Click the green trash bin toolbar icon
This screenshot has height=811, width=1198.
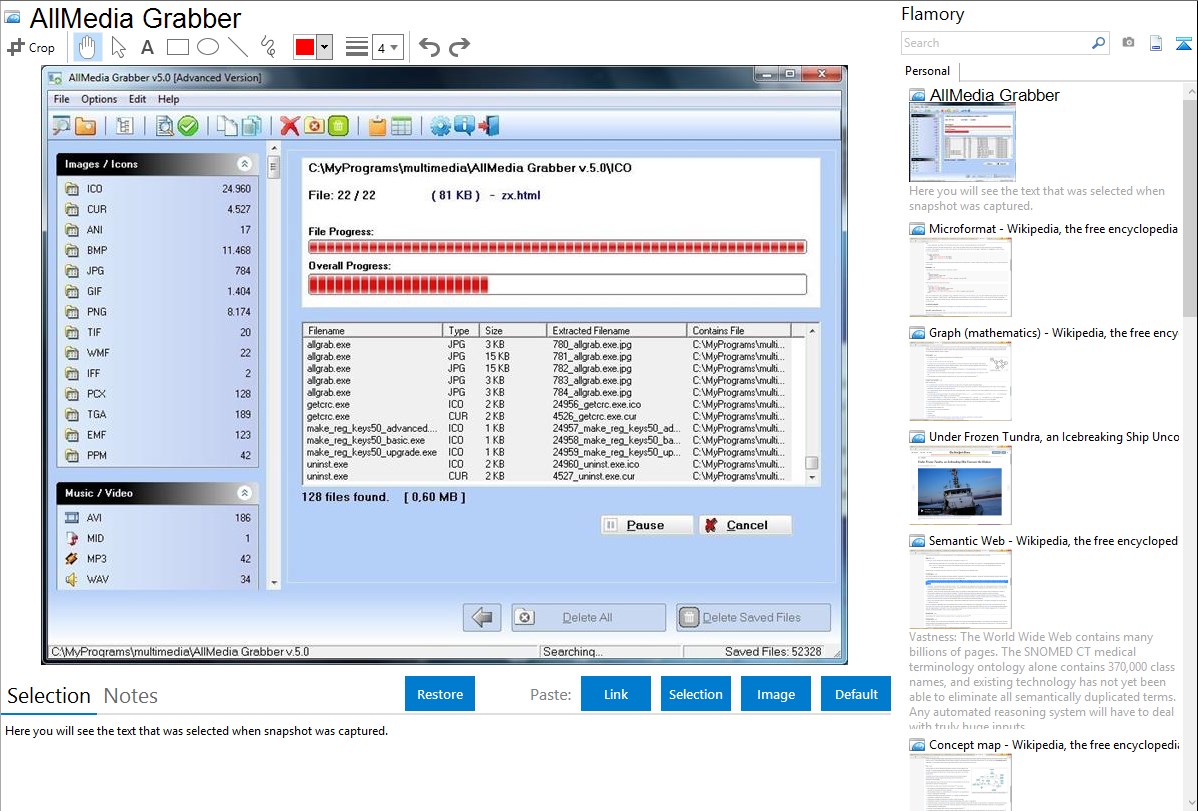pyautogui.click(x=338, y=126)
